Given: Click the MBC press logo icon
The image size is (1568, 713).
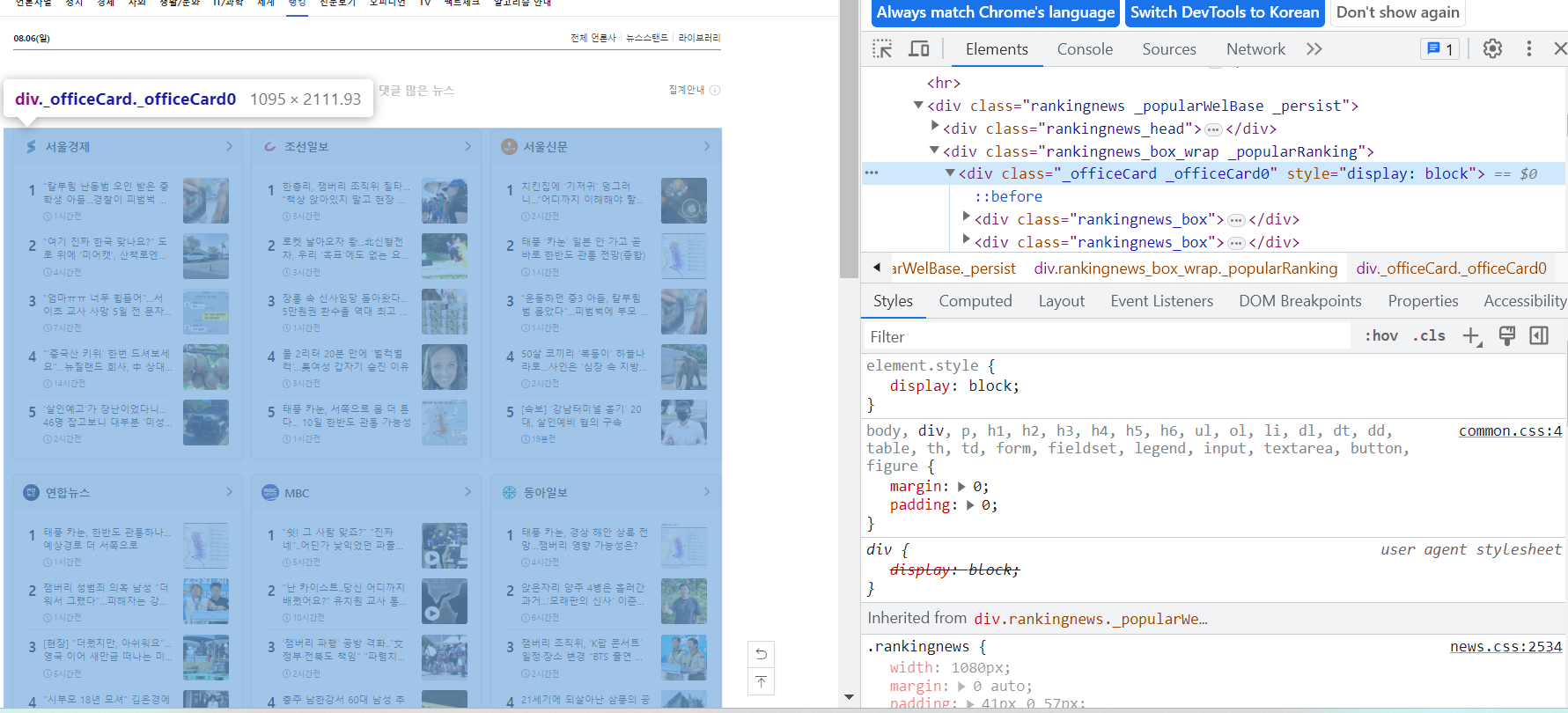Looking at the screenshot, I should coord(269,492).
